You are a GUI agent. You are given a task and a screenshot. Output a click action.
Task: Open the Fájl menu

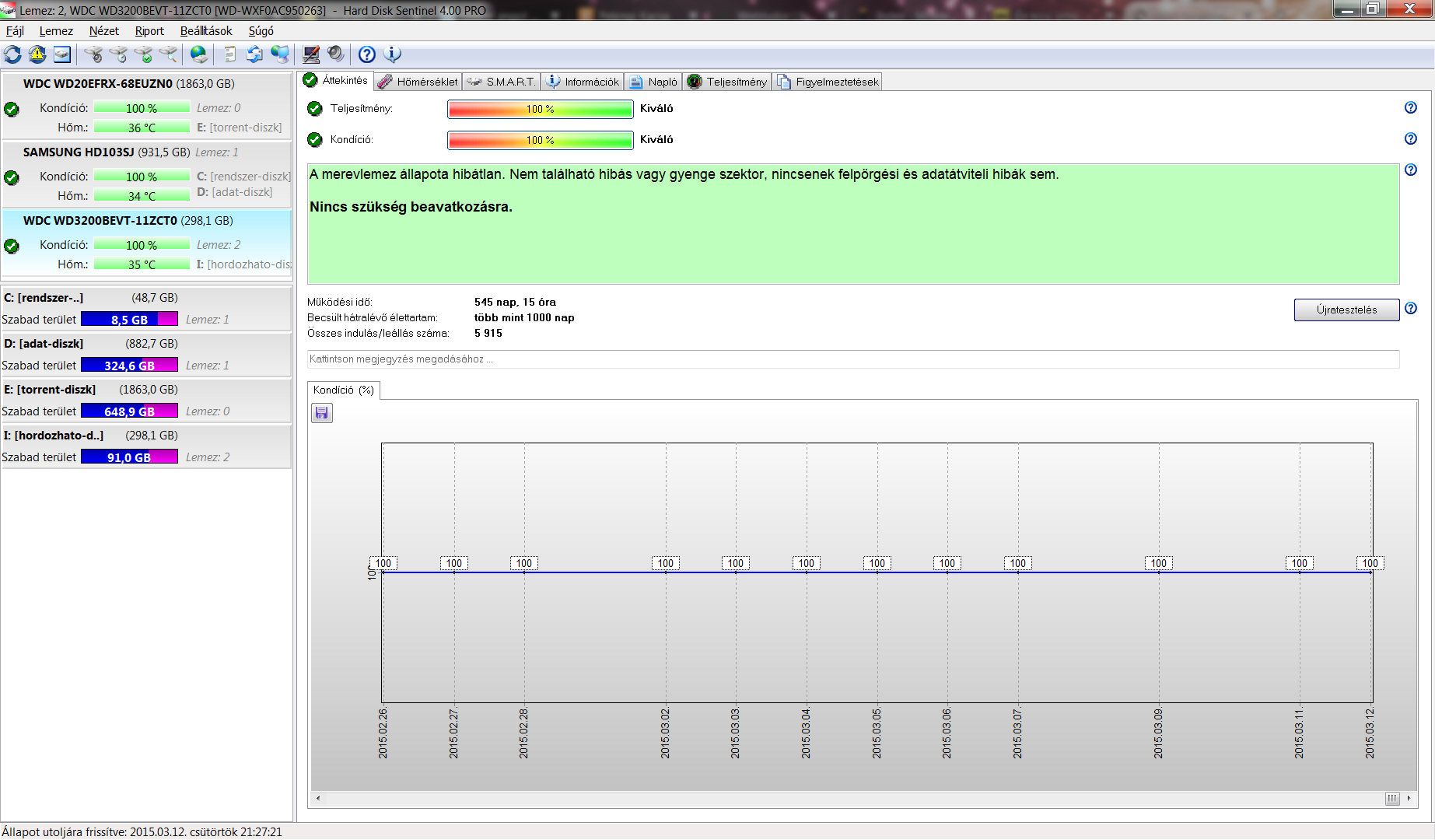pyautogui.click(x=15, y=31)
